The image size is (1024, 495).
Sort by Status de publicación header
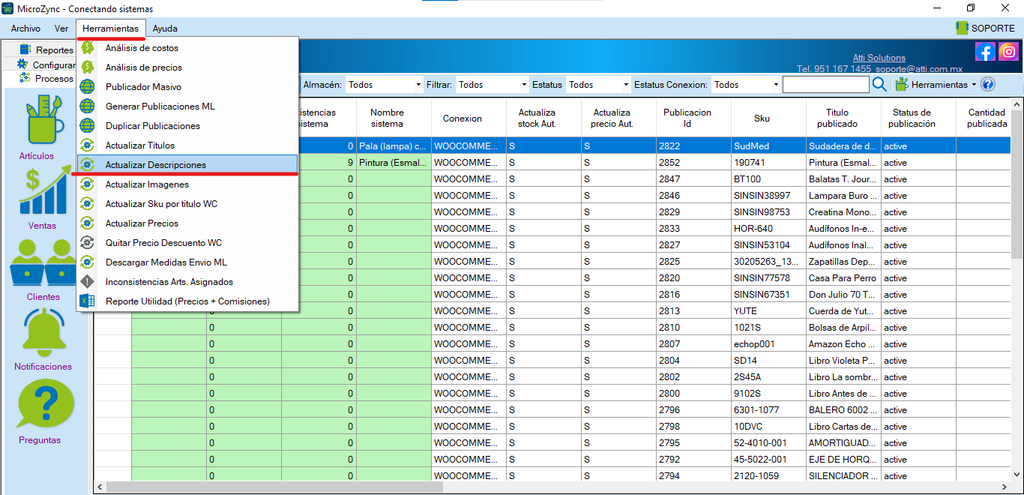[919, 118]
